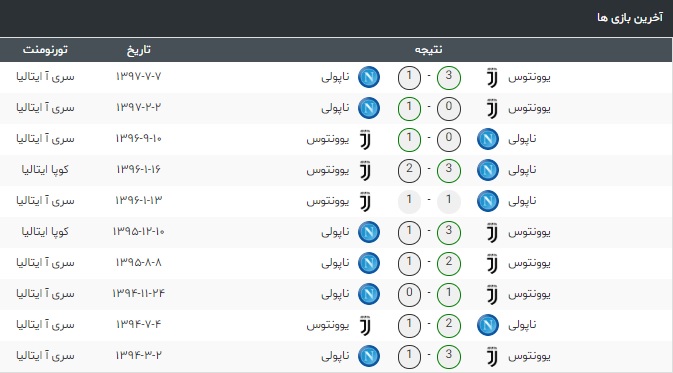Viewport: 673px width, 373px height.
Task: Click Napoli logo in the ۱۳۹۵-۱۲-۱۰ match row
Action: (x=369, y=232)
